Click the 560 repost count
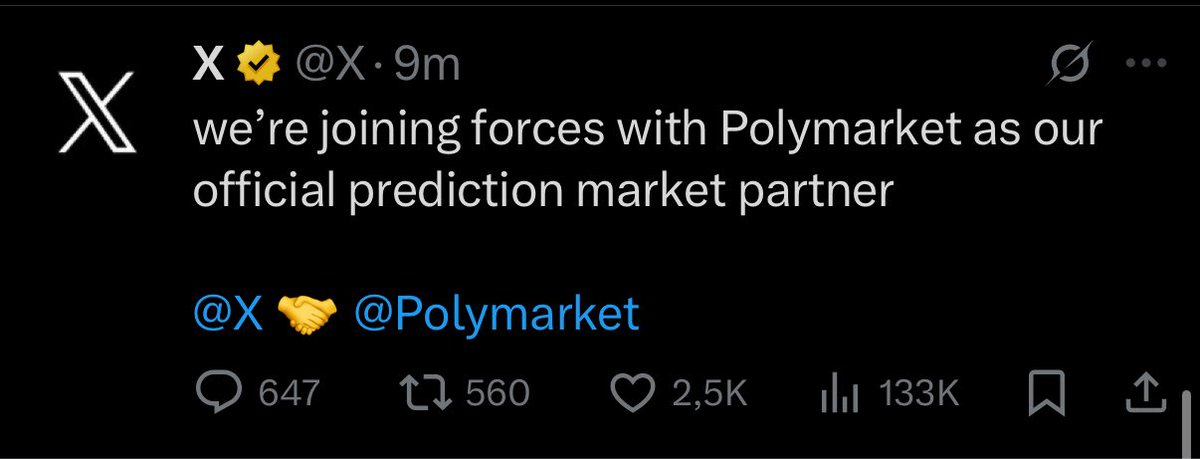 (498, 393)
